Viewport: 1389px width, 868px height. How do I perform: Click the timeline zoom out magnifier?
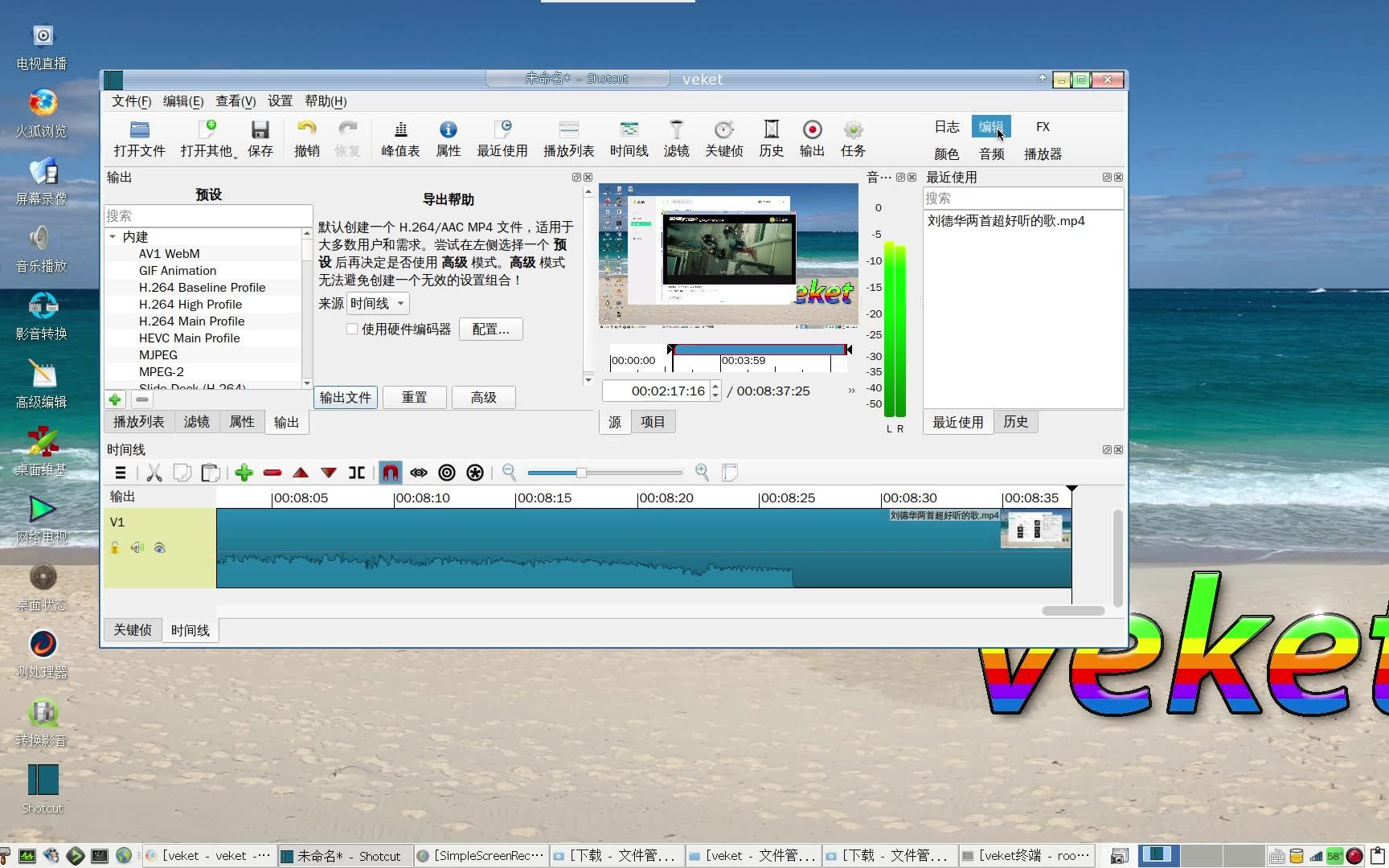(x=509, y=473)
